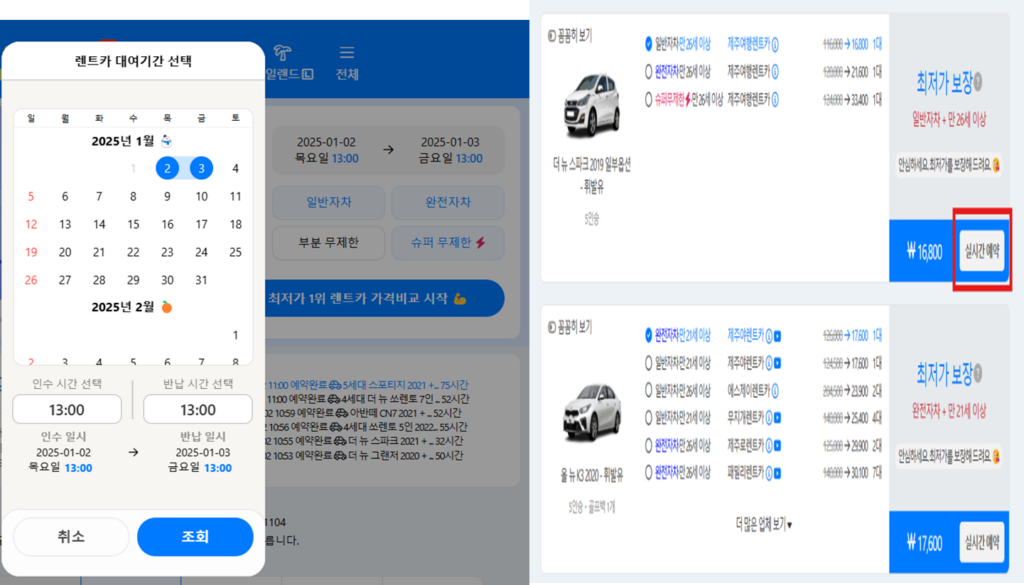The height and width of the screenshot is (585, 1024).
Task: Select 제주로렌트카 radio option priced 29,900
Action: 649,445
